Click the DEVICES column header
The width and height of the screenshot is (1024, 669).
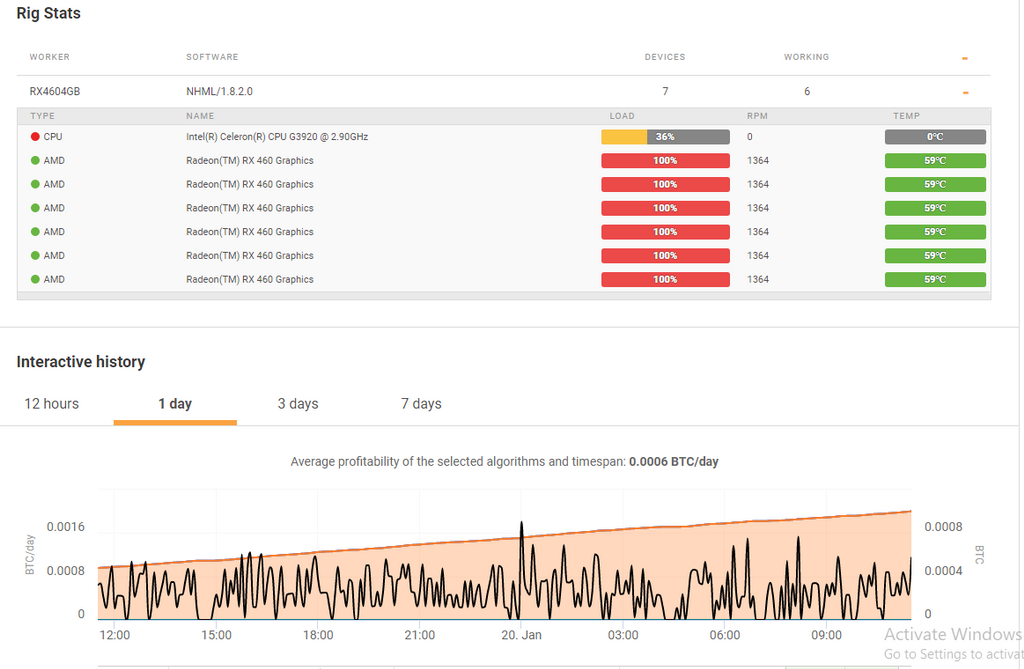pos(665,57)
